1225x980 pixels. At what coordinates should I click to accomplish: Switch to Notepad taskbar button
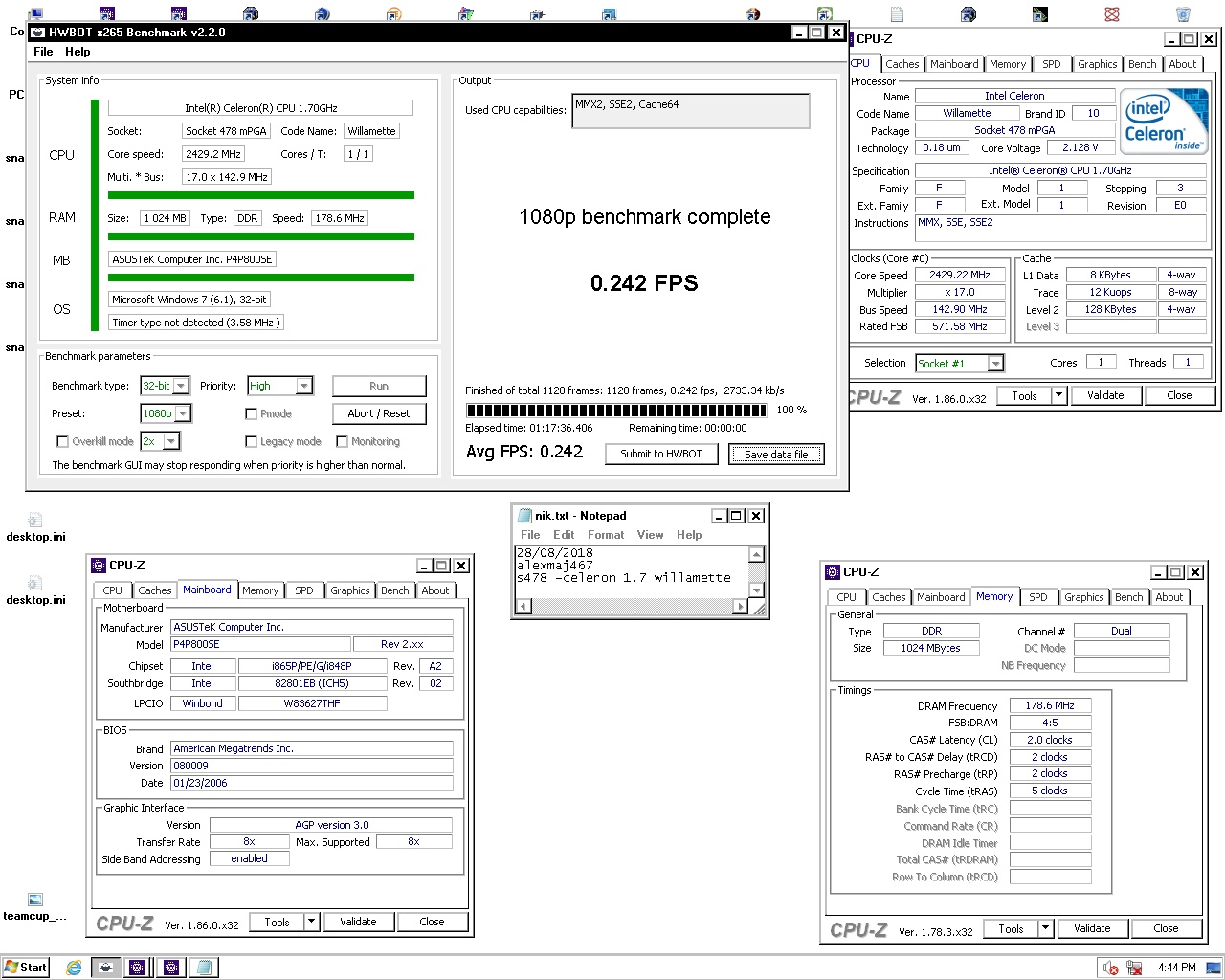point(204,968)
